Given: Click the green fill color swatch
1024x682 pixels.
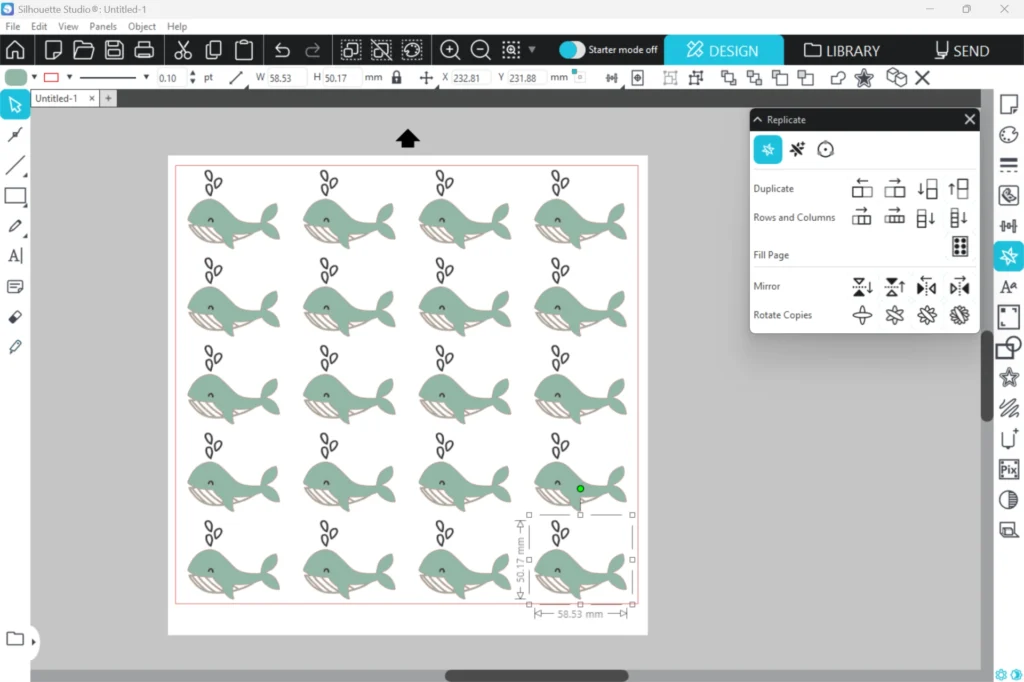Looking at the screenshot, I should coord(16,78).
